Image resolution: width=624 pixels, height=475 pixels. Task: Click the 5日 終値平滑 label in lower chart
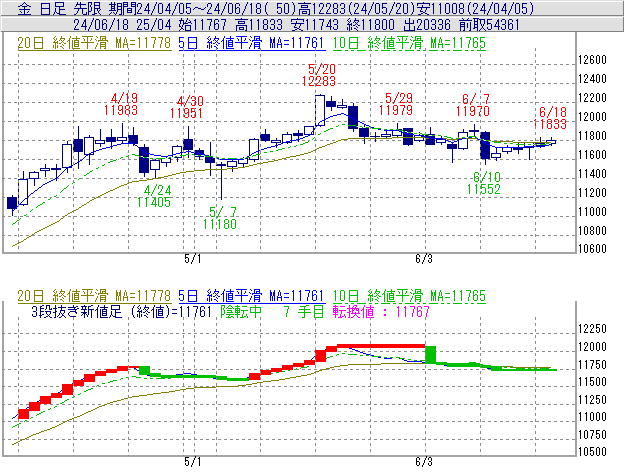coord(252,296)
